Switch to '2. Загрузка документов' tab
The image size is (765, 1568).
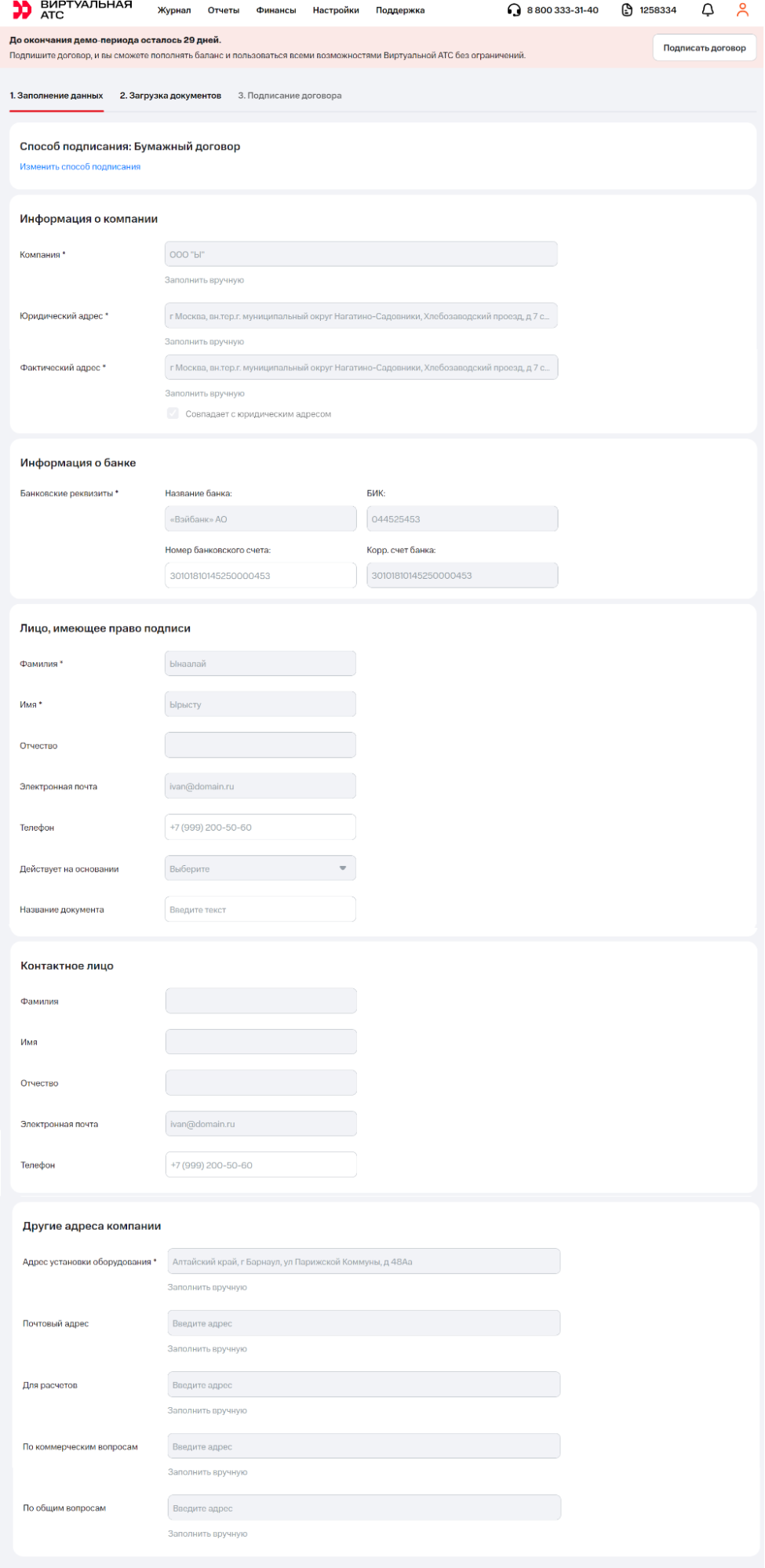coord(170,96)
